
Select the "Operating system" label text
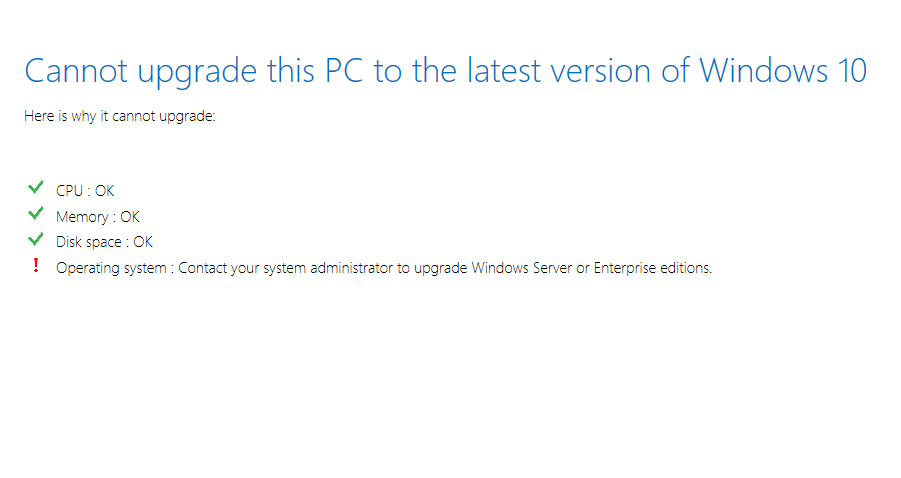(x=111, y=268)
